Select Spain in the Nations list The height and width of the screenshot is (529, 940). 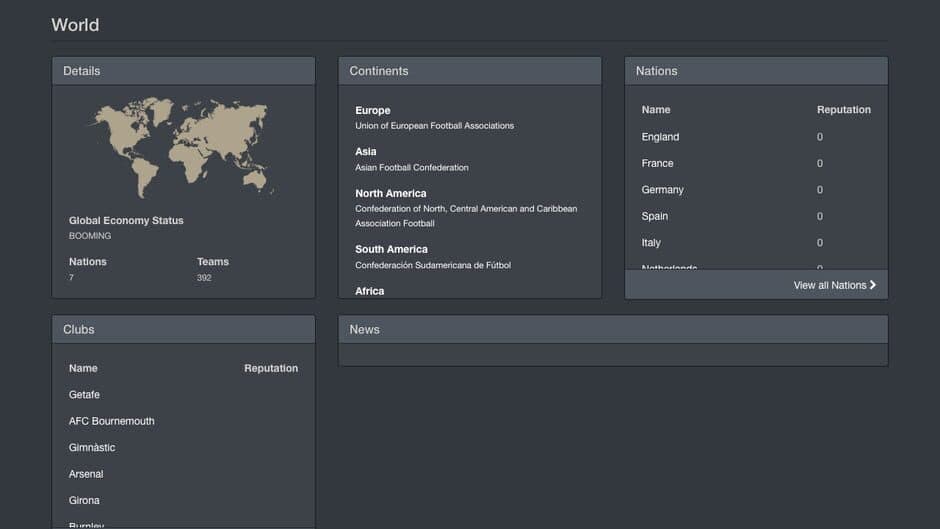point(654,216)
